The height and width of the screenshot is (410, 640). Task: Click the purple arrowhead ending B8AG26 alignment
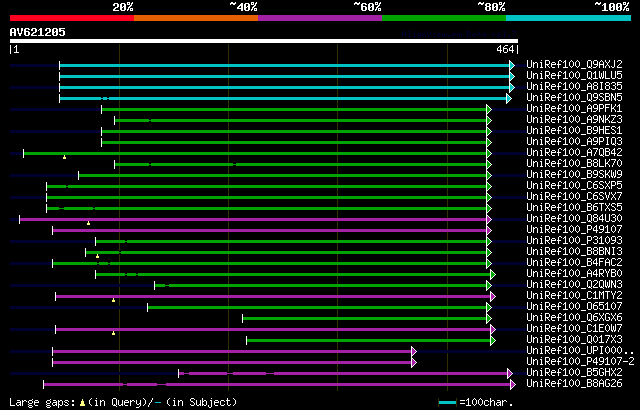(x=513, y=385)
